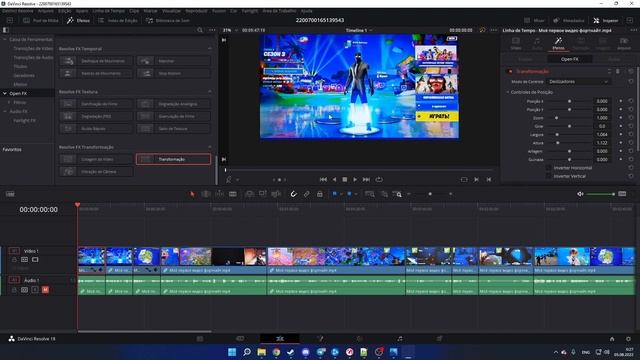Viewport: 640px width, 360px height.
Task: Open the Mixer panel
Action: 534,20
